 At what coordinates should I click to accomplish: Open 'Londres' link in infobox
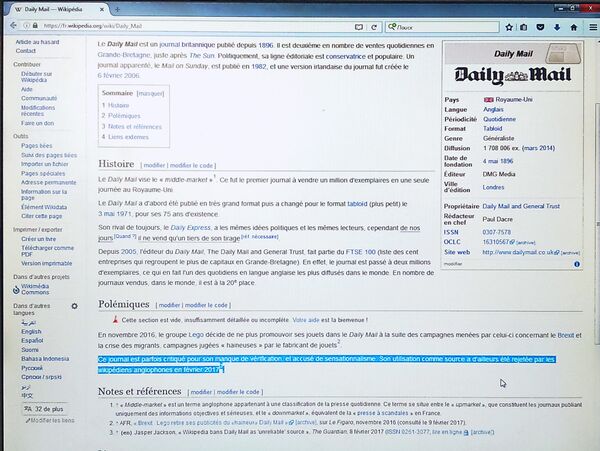point(493,187)
